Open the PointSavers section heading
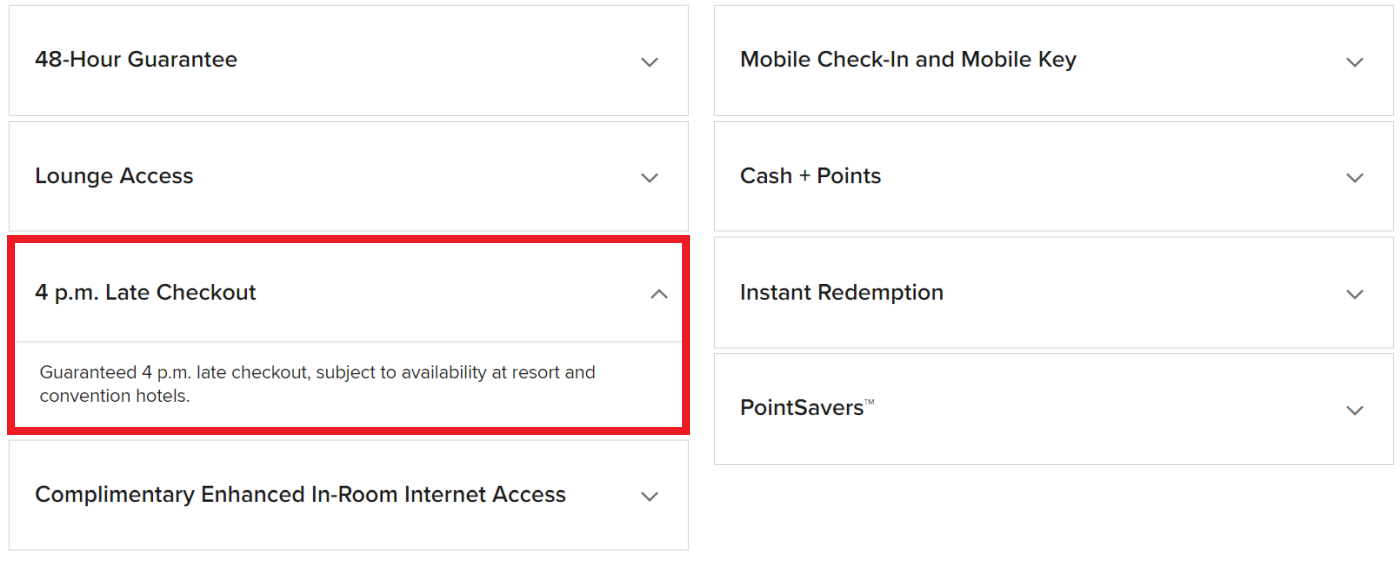Image resolution: width=1400 pixels, height=561 pixels. click(x=801, y=408)
